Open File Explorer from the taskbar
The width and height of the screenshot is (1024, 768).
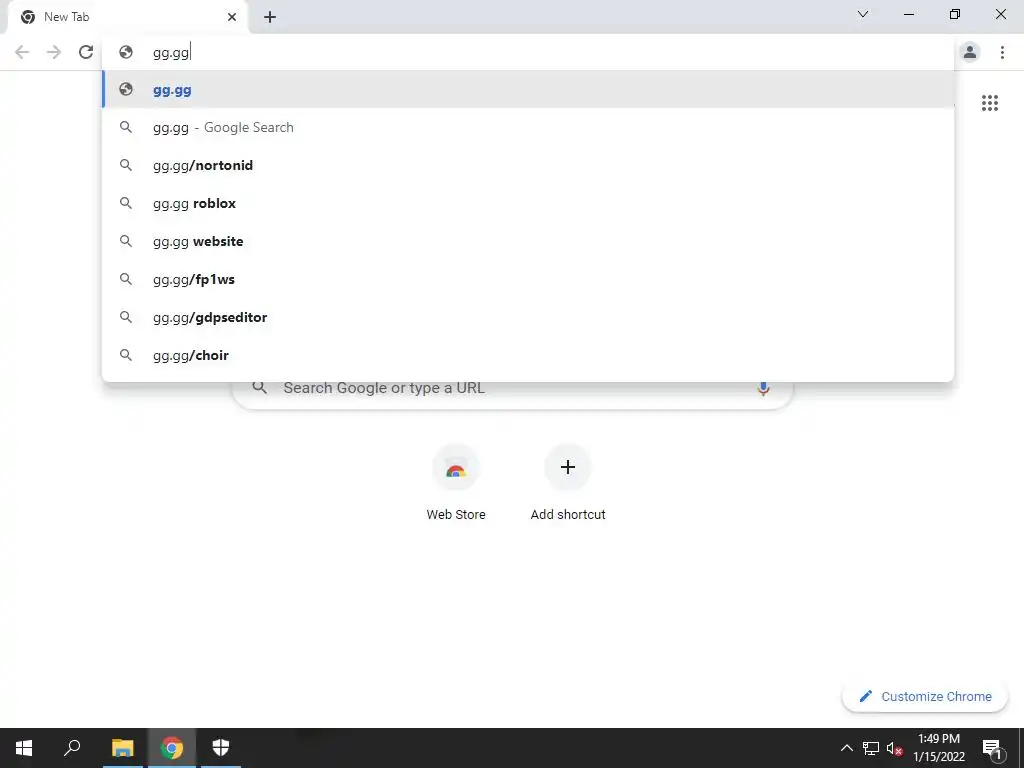click(x=123, y=748)
